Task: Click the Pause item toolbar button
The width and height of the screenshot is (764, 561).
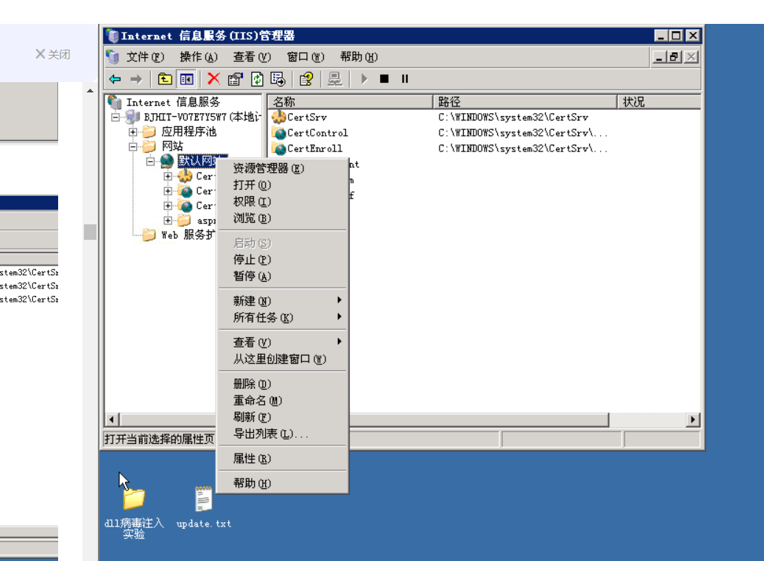Action: point(405,79)
